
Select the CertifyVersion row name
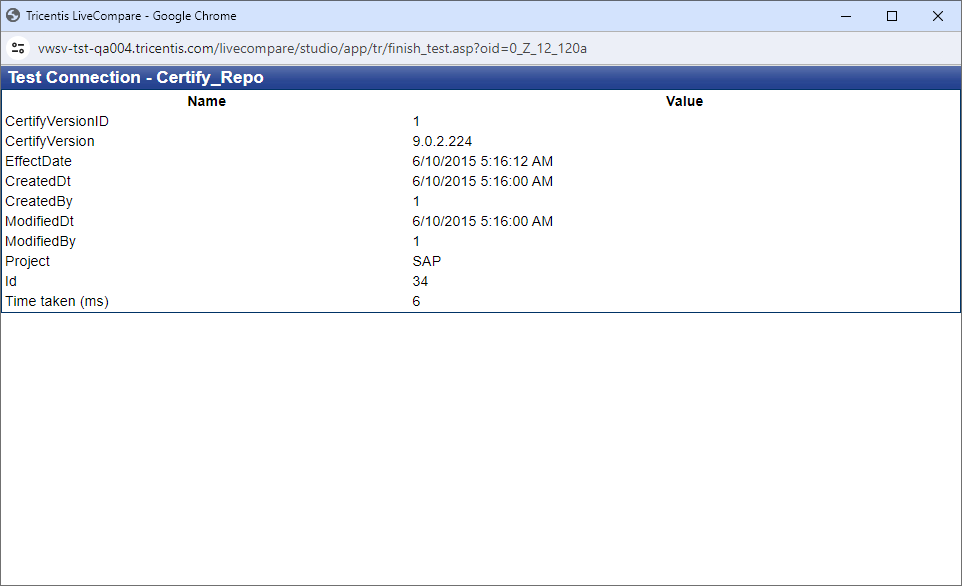point(50,141)
